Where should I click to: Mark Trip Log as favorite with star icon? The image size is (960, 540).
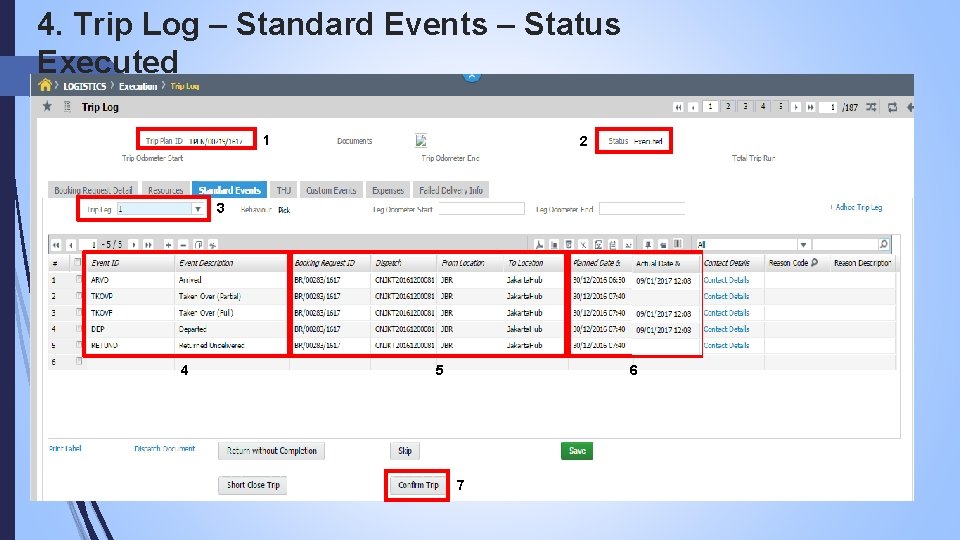coord(47,107)
